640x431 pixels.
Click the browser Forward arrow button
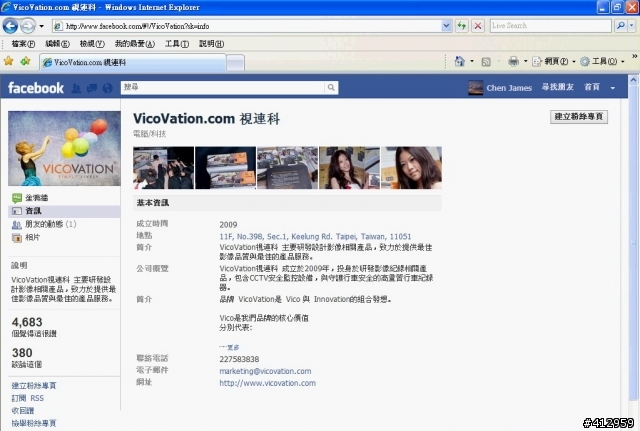coord(28,26)
